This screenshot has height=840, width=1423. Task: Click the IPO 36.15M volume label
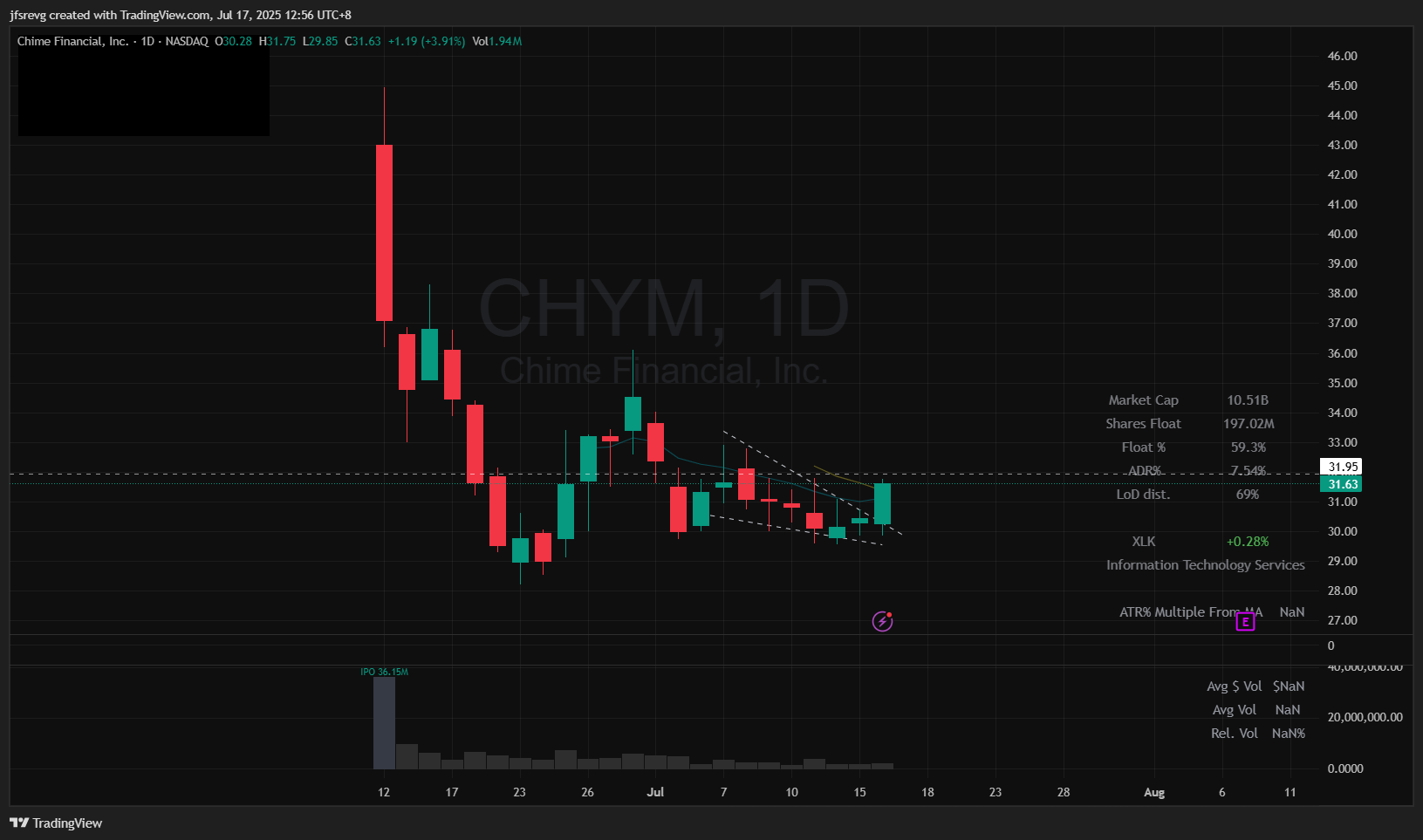click(x=384, y=672)
